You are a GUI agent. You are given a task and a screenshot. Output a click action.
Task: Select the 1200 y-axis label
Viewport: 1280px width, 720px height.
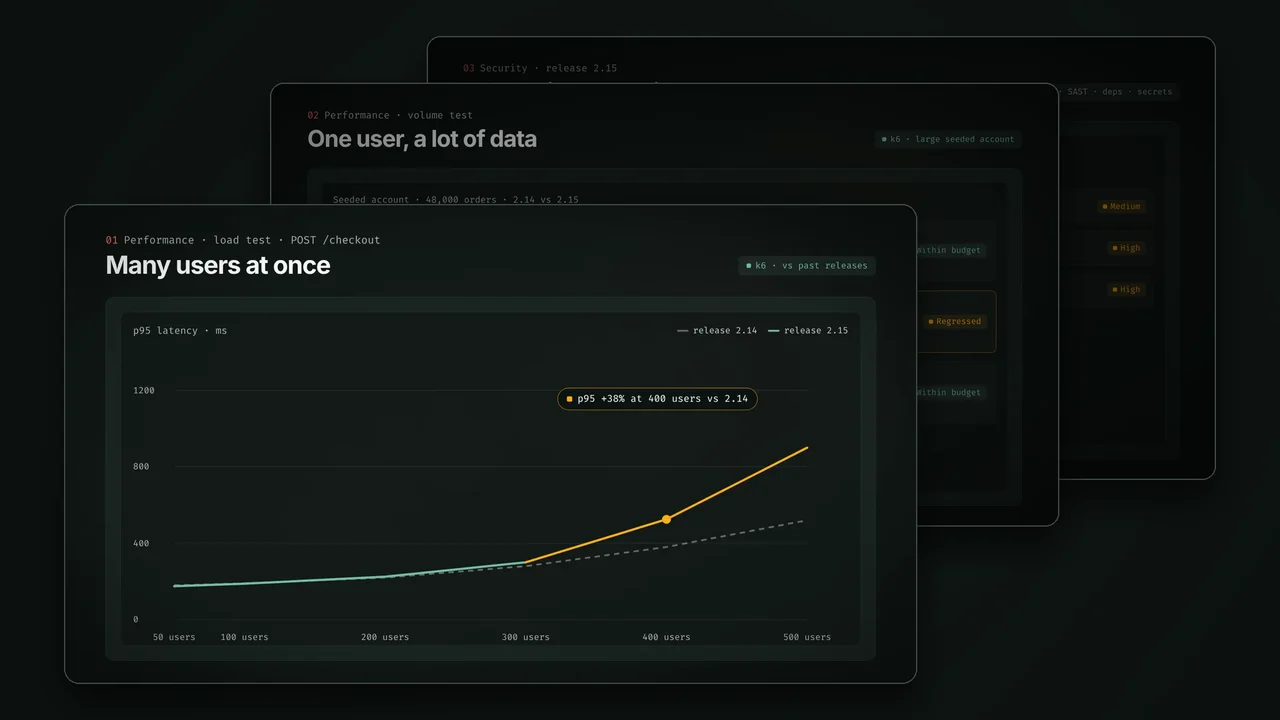click(144, 390)
